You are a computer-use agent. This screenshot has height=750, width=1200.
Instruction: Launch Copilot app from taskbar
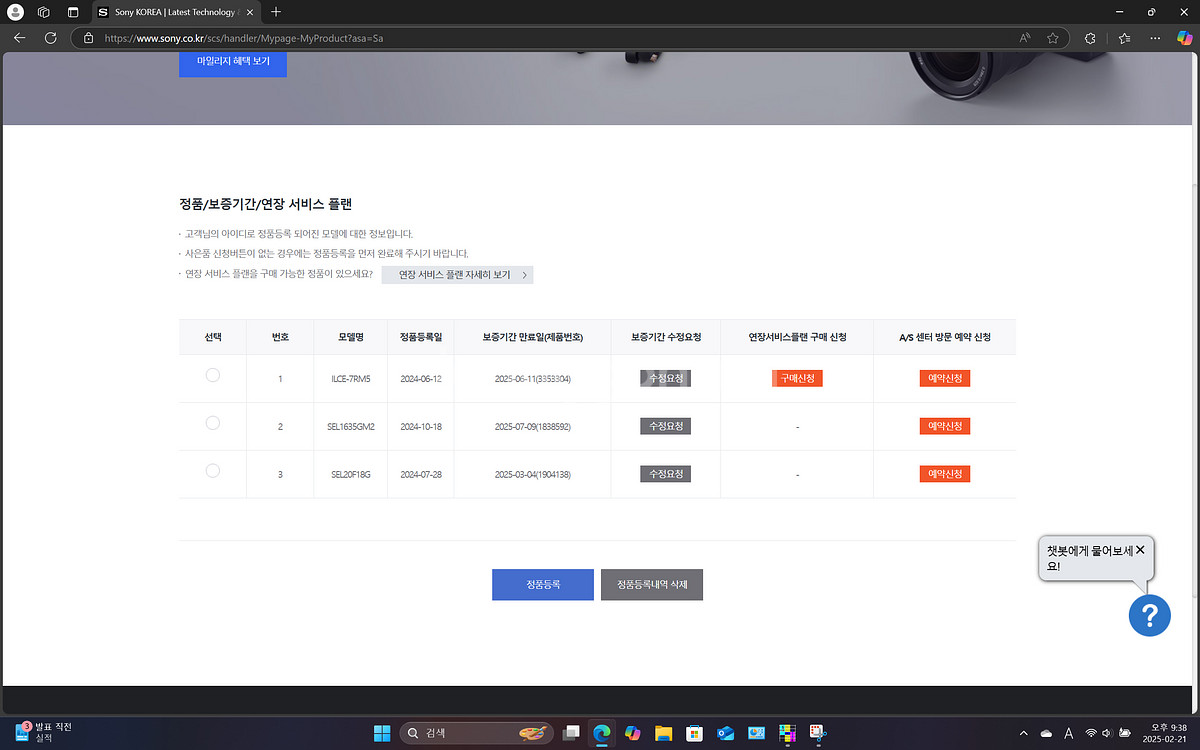point(632,733)
